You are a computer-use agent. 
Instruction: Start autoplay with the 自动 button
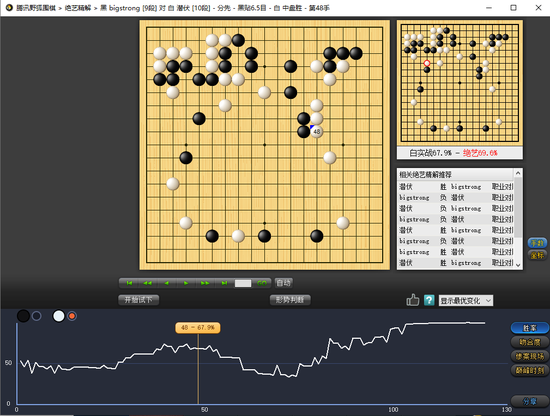283,283
